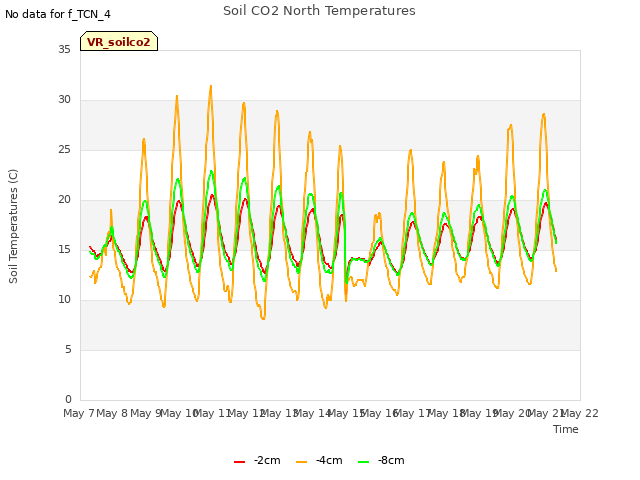This screenshot has height=480, width=640.
Task: Click the y-axis tick label 35
Action: point(64,49)
